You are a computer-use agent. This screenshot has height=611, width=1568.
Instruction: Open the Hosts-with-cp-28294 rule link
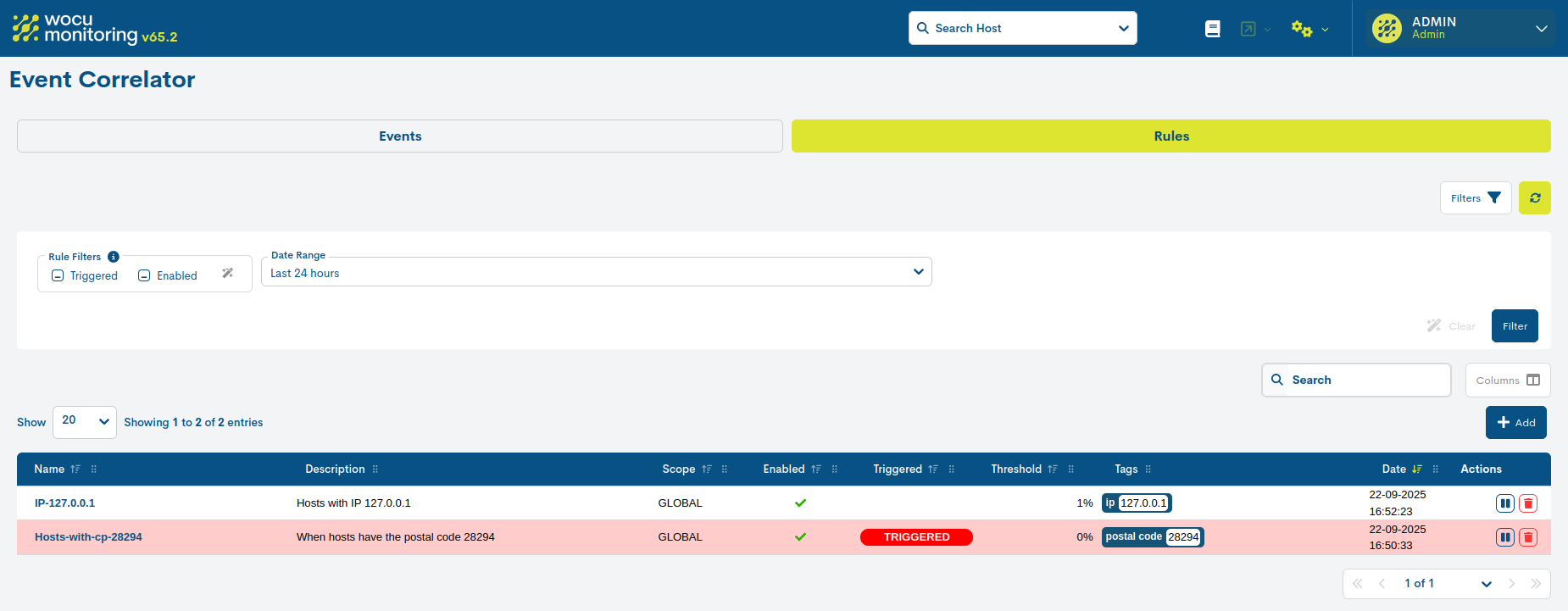pyautogui.click(x=88, y=537)
